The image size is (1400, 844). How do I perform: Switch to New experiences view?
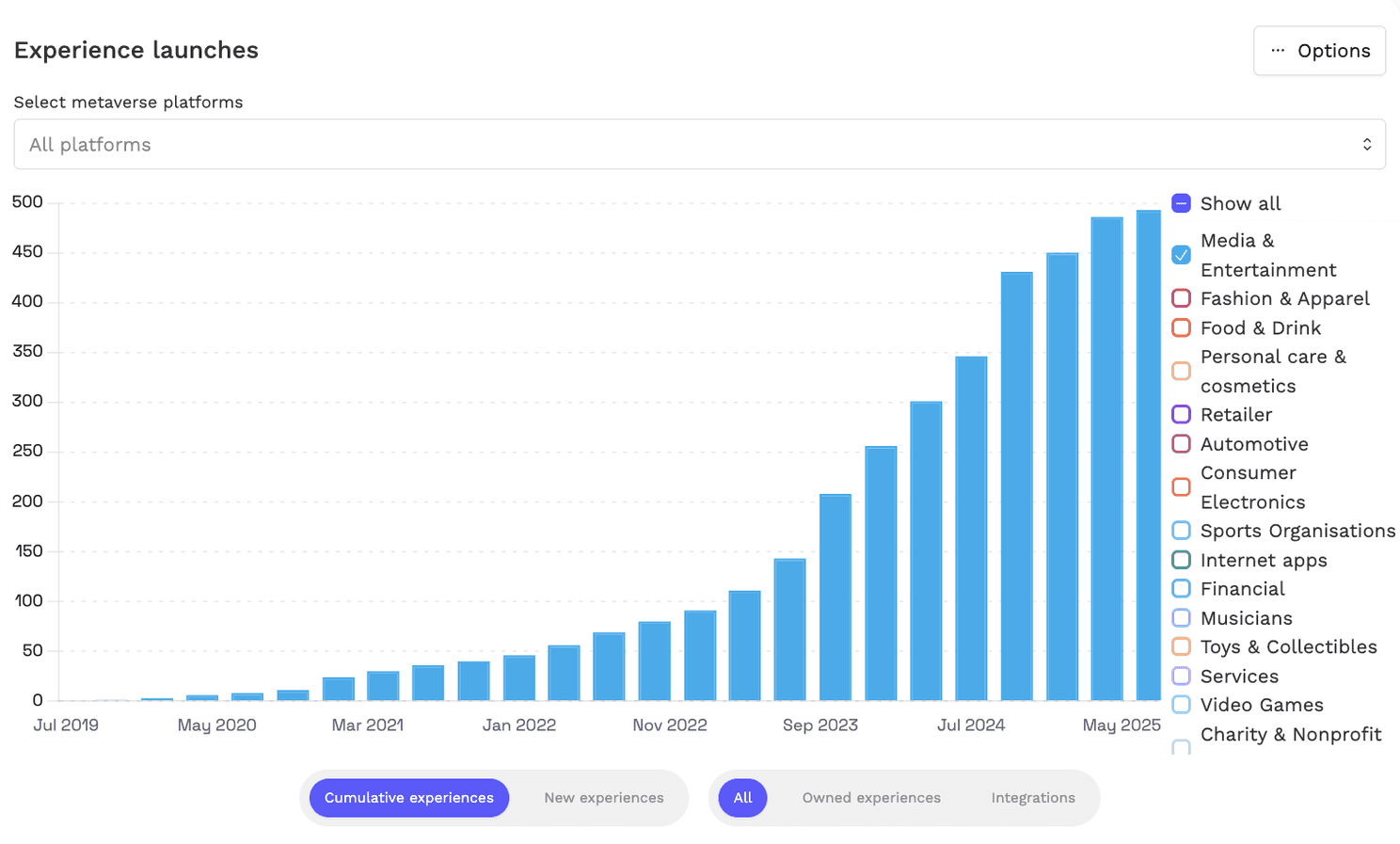coord(603,797)
